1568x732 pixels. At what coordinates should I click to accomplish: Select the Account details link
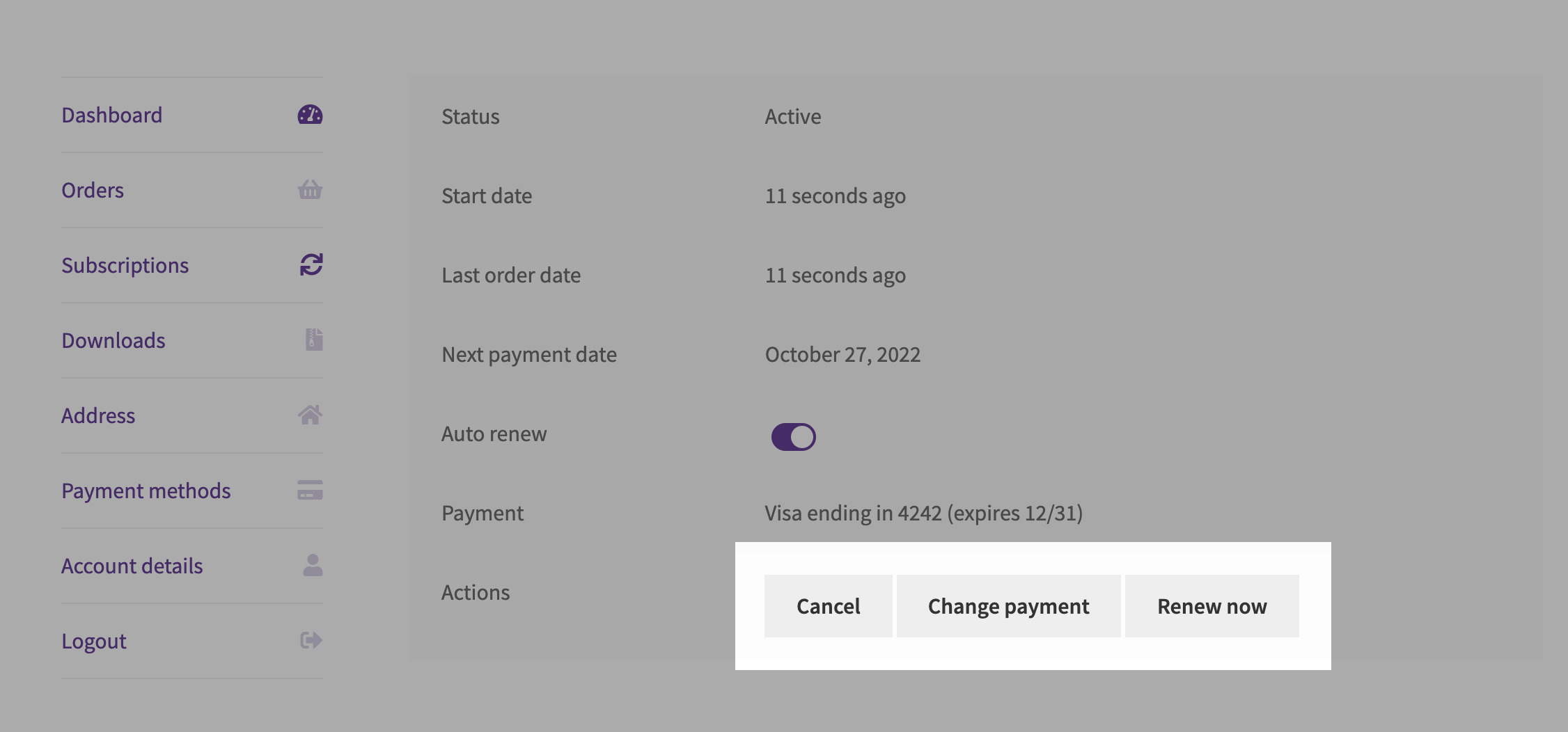click(132, 566)
